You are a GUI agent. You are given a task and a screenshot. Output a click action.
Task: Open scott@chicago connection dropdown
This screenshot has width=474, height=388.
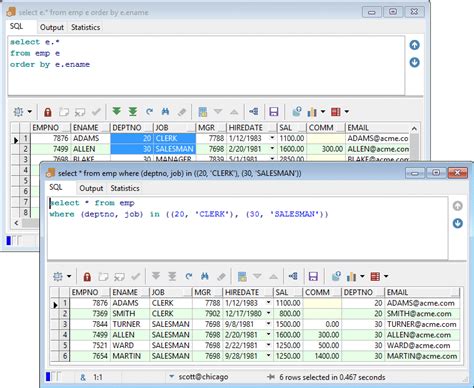point(172,377)
